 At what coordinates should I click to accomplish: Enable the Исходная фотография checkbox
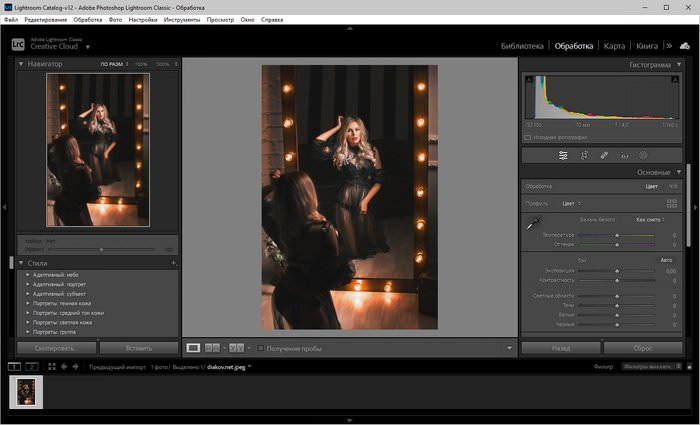click(527, 138)
